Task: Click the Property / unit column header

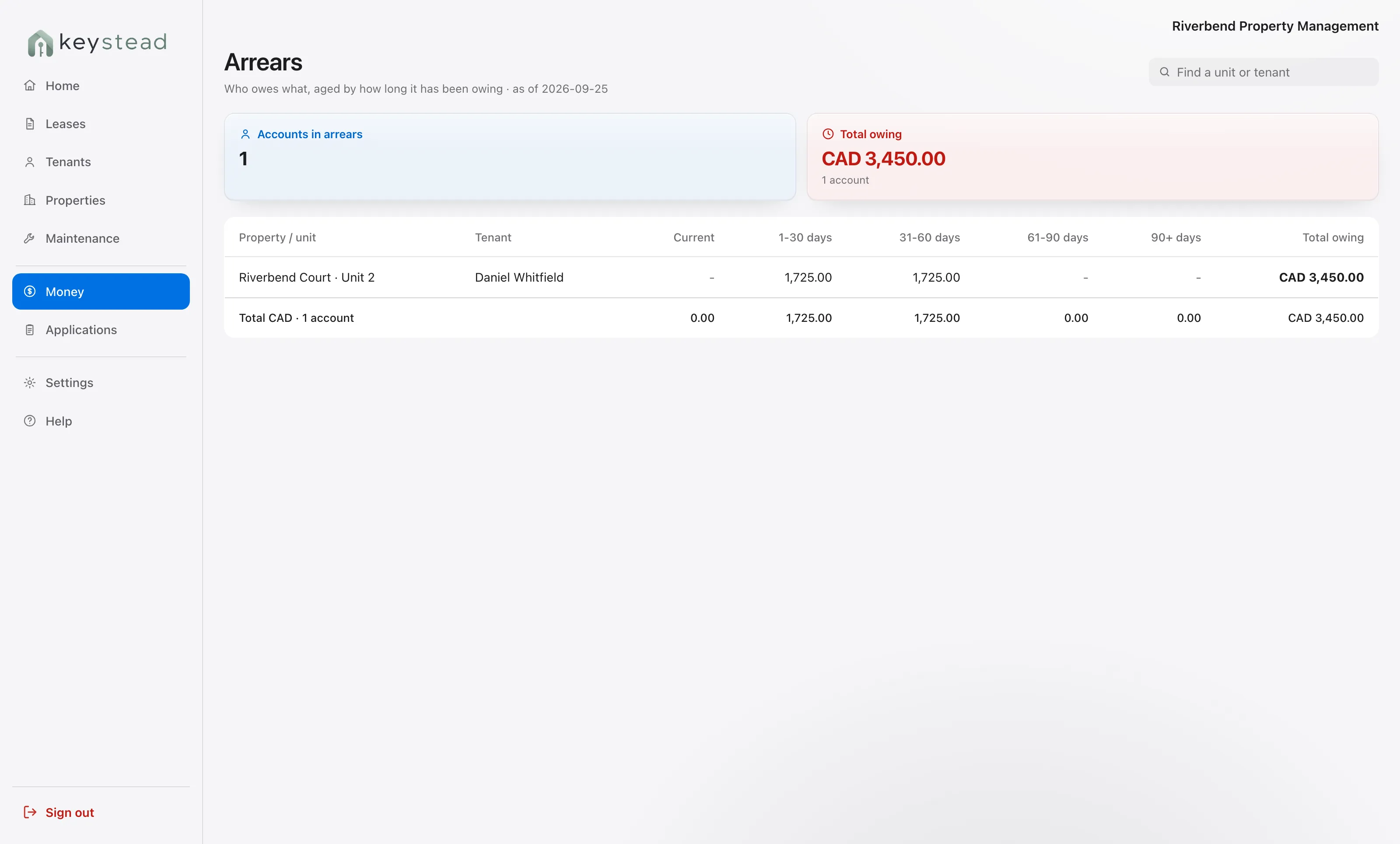Action: pyautogui.click(x=277, y=237)
